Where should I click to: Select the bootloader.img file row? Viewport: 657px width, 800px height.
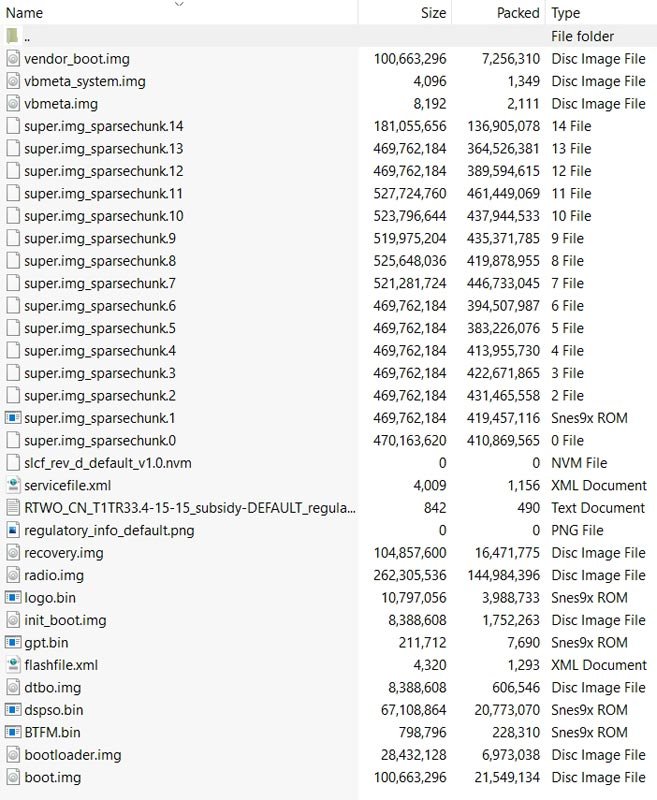[x=72, y=755]
